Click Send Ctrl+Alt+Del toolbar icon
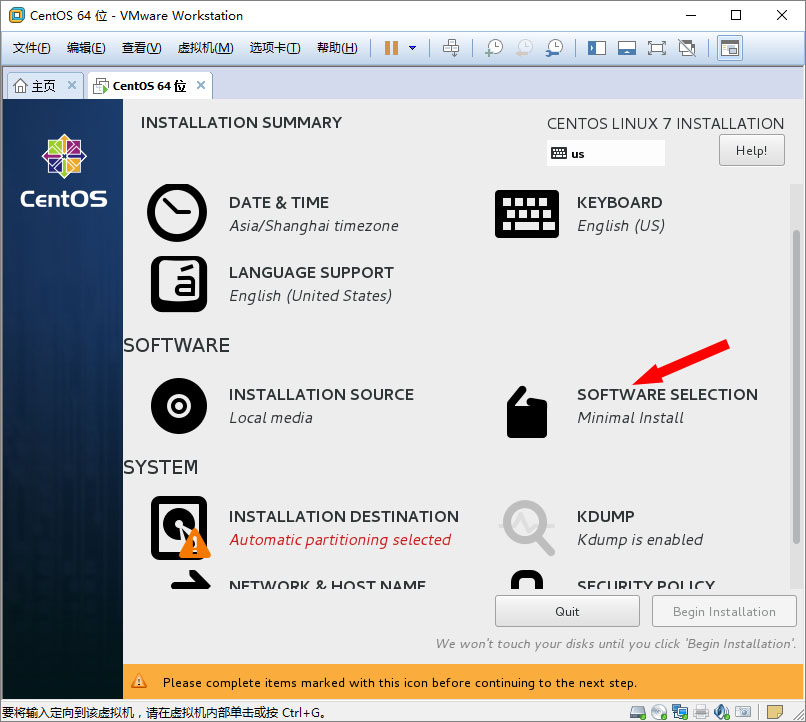The image size is (806, 722). point(451,48)
